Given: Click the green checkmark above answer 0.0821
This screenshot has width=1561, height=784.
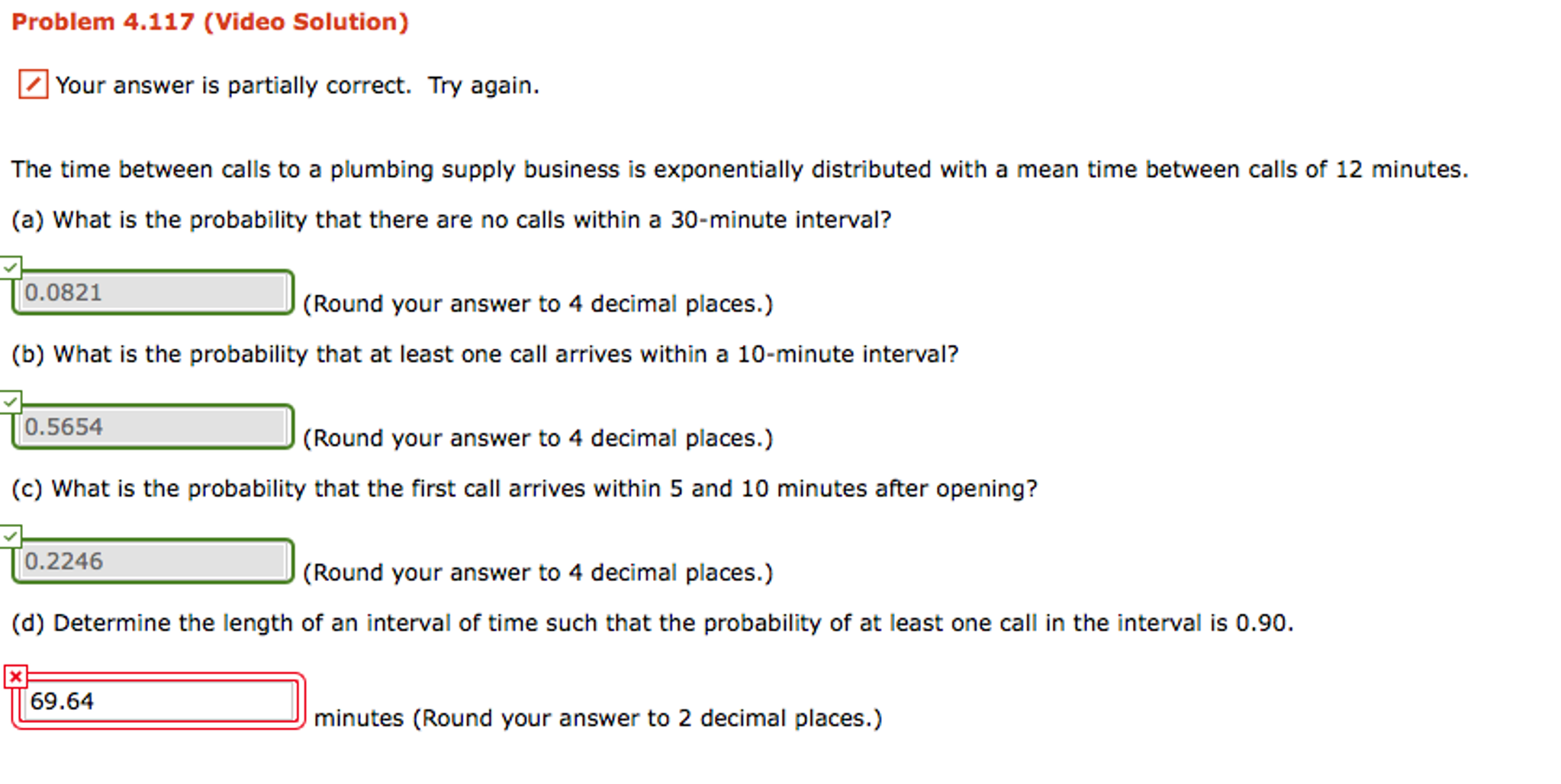Looking at the screenshot, I should [x=11, y=267].
